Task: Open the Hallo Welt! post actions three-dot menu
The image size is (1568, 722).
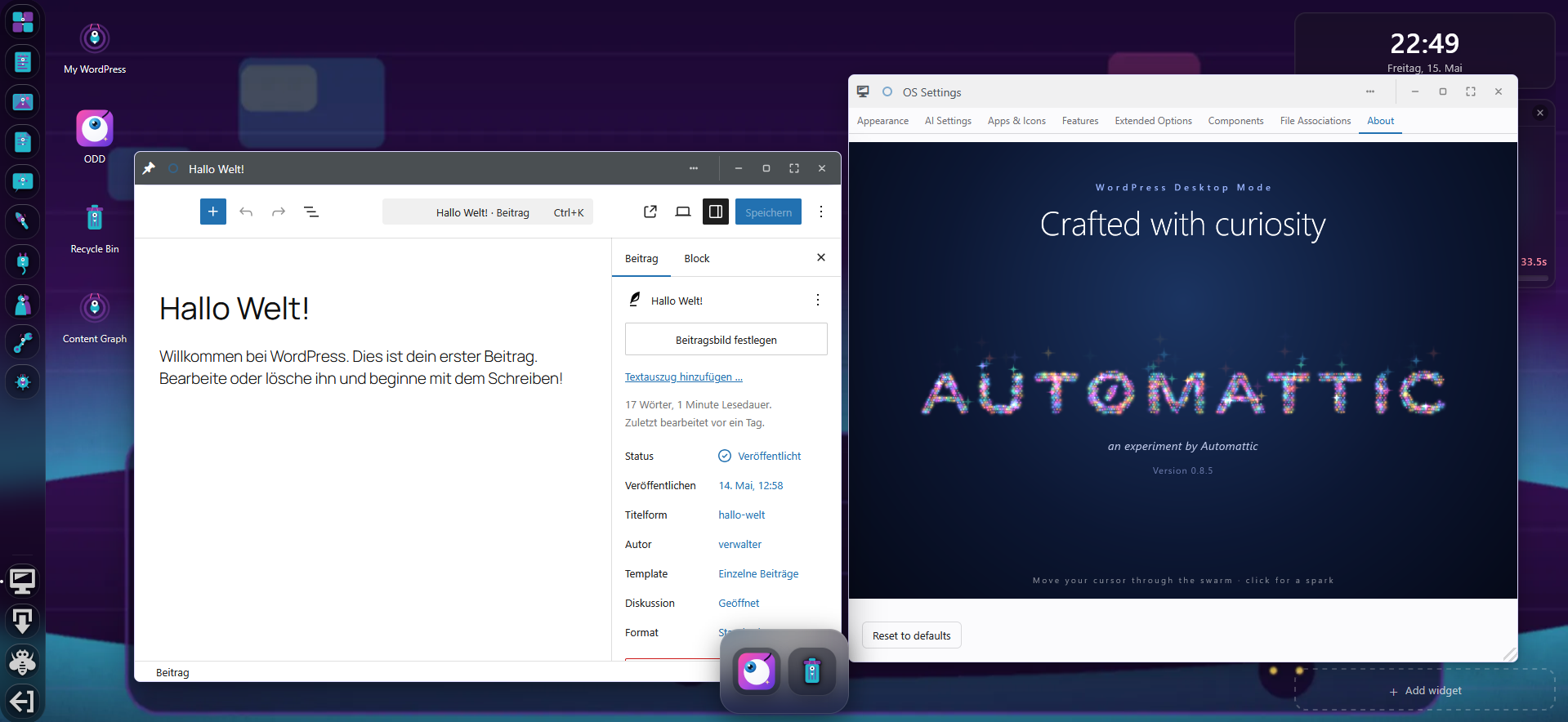Action: (818, 300)
